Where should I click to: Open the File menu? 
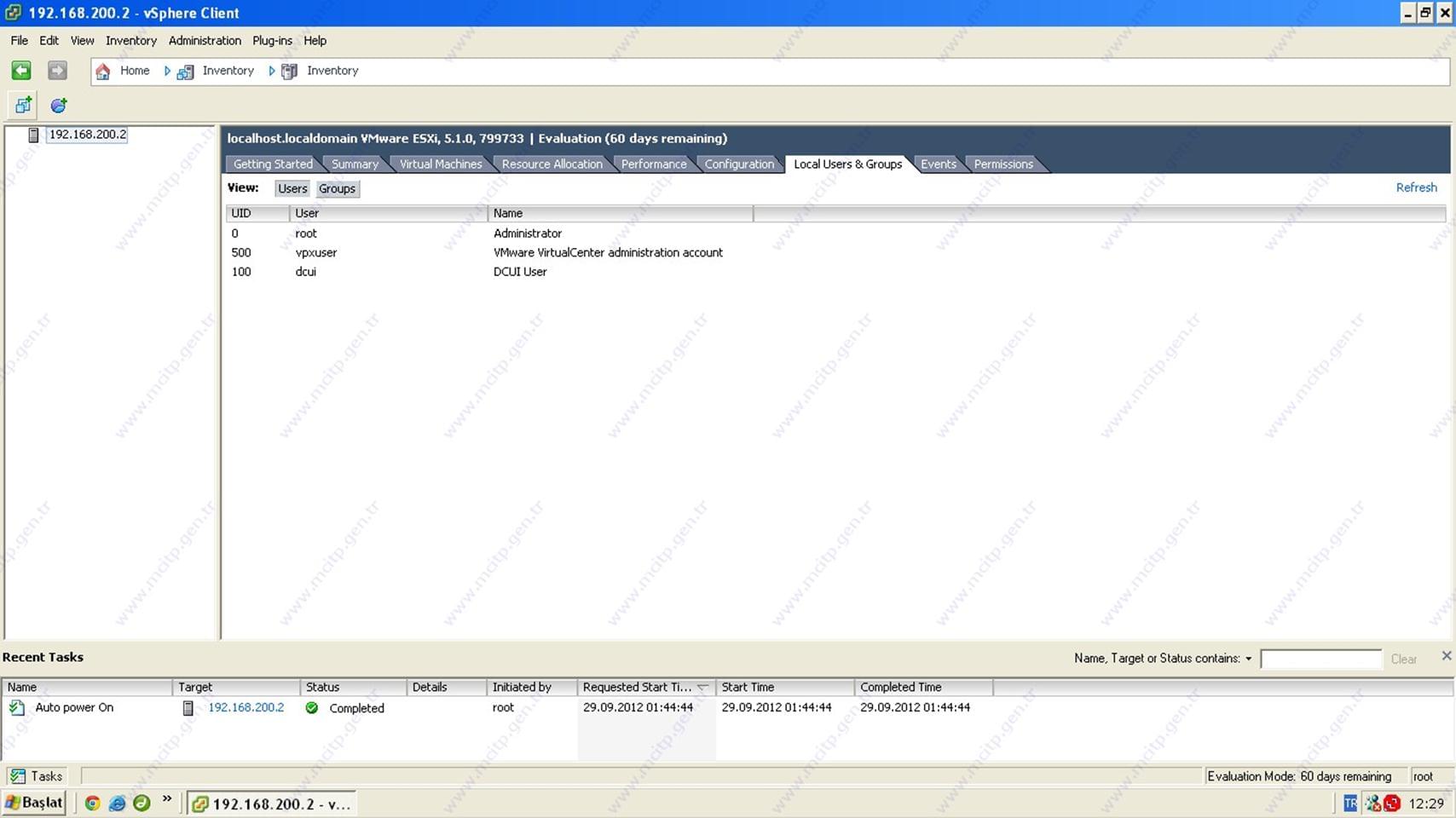[20, 41]
